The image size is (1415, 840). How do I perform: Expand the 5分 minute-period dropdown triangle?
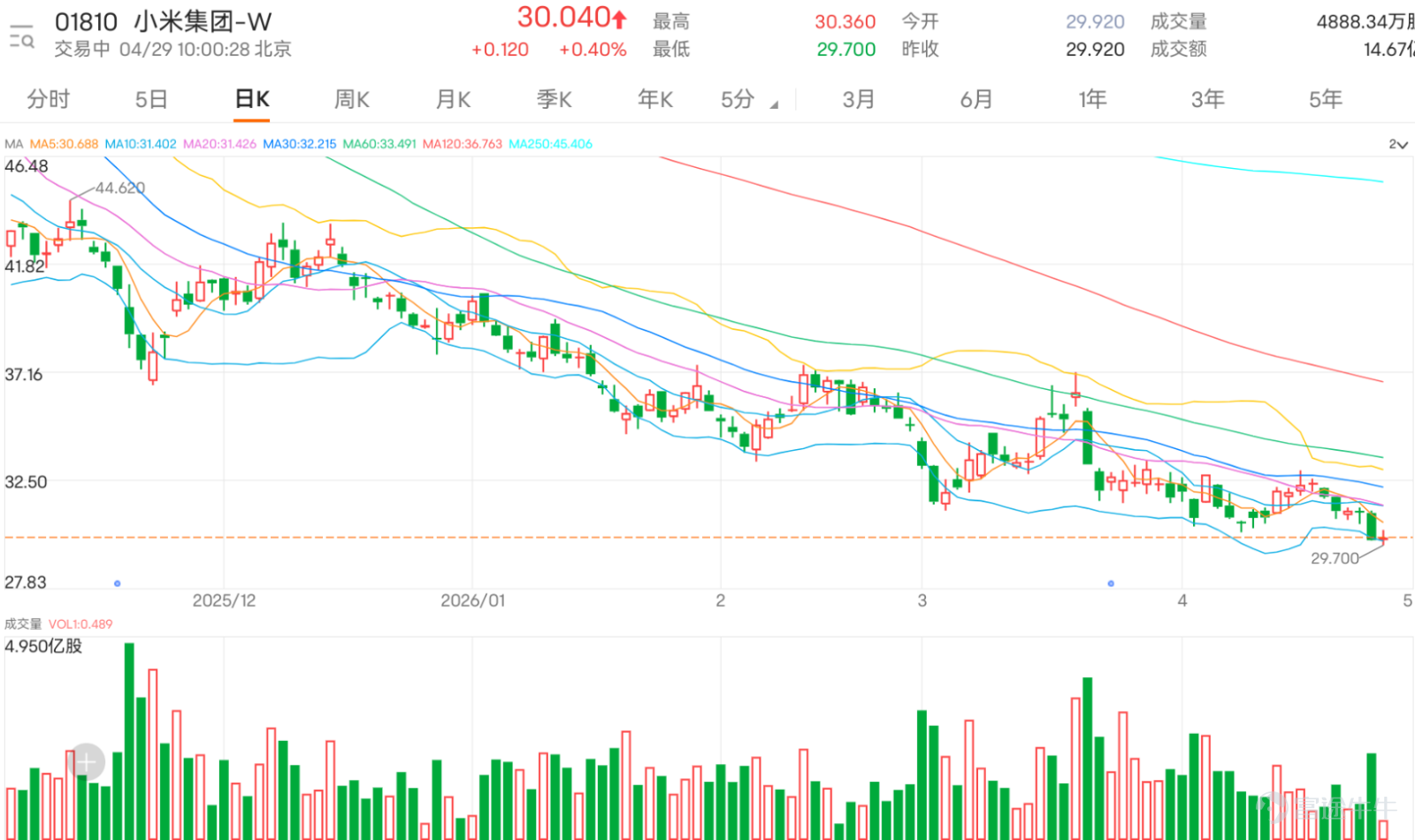774,104
